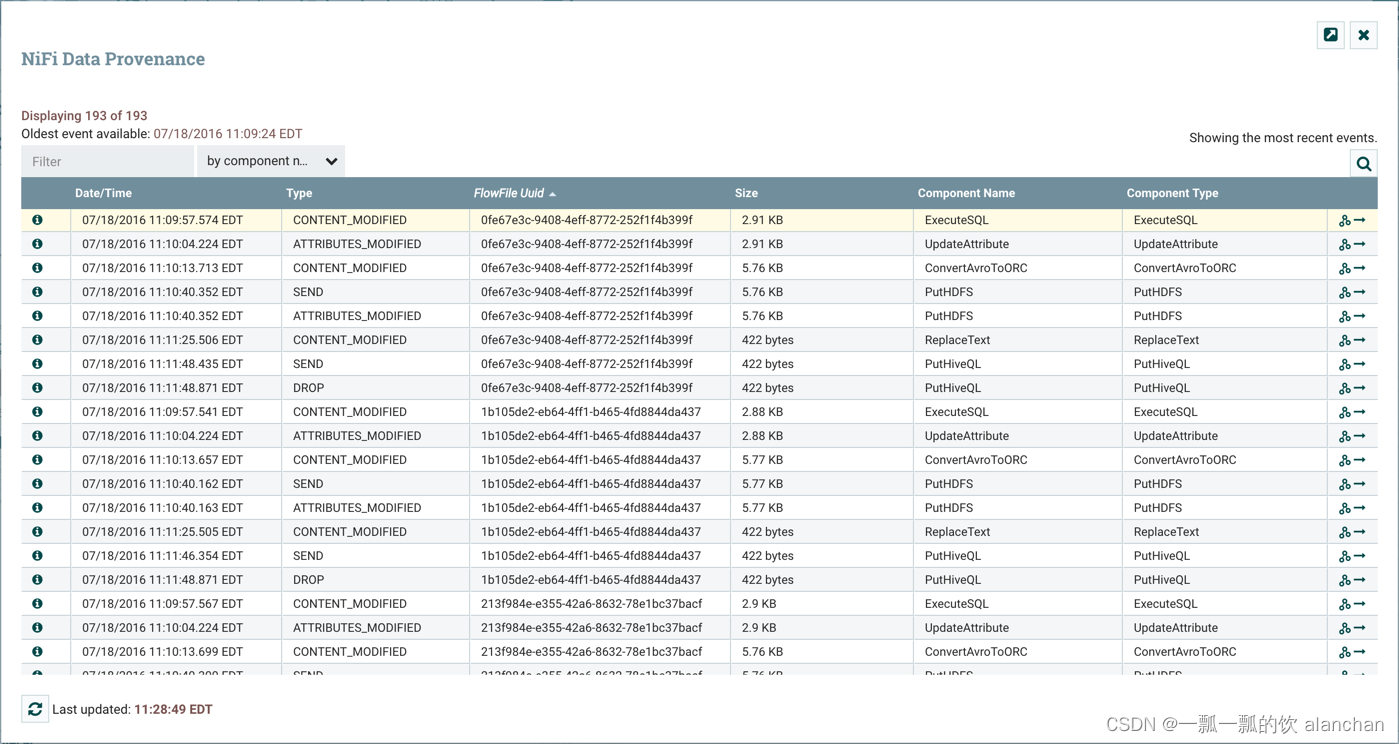The image size is (1399, 744).
Task: Click 'Showing the most recent events.' message
Action: click(1283, 138)
